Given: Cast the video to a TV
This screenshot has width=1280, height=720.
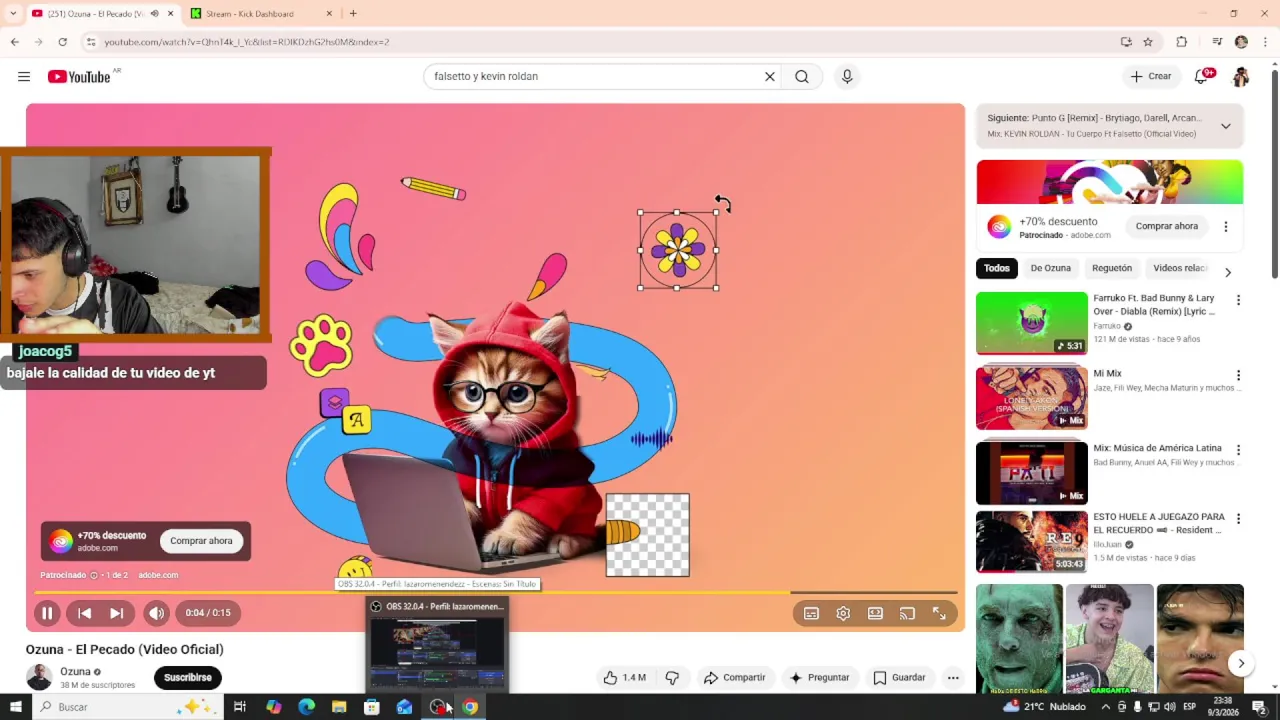Looking at the screenshot, I should pos(907,614).
